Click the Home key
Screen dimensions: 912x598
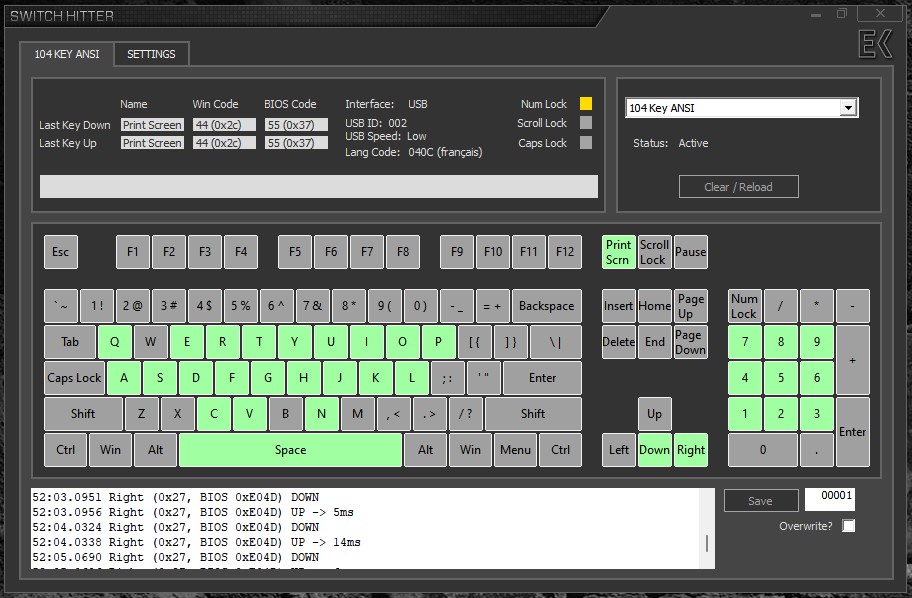coord(654,306)
